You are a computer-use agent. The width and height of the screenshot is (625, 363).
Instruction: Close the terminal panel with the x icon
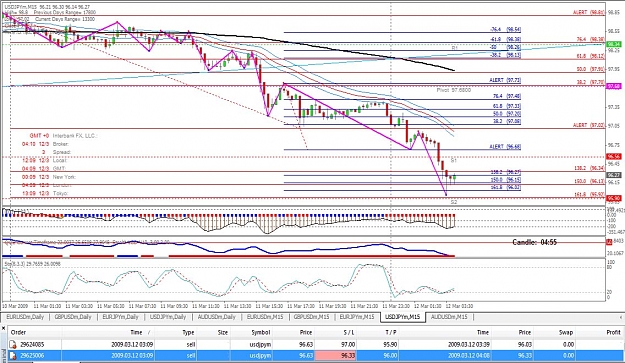pos(3,328)
